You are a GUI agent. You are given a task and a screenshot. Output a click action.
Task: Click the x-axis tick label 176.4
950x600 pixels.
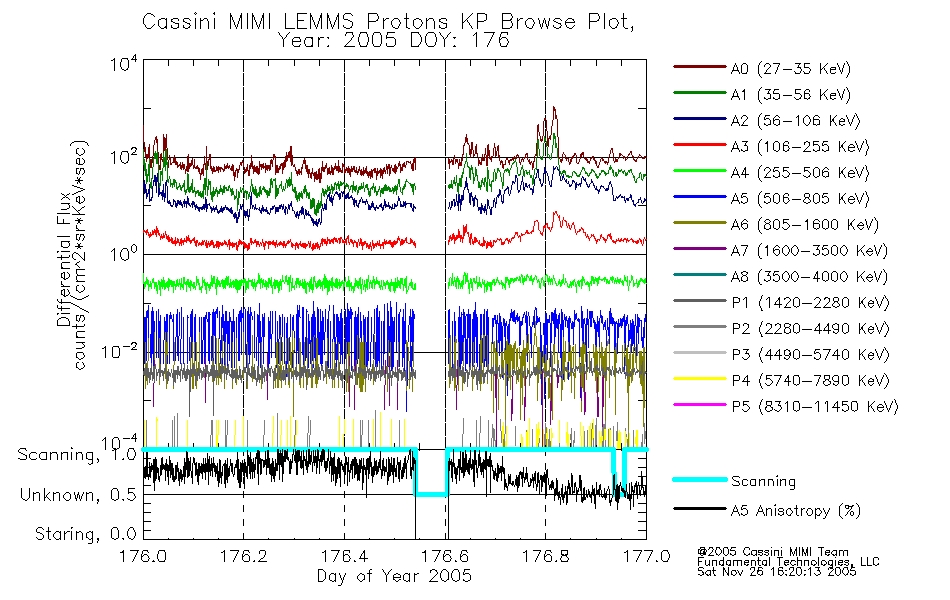pos(344,556)
